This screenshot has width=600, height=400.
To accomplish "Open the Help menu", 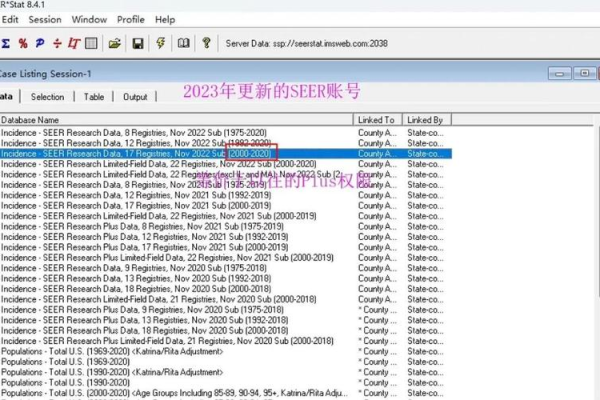I will pyautogui.click(x=165, y=20).
